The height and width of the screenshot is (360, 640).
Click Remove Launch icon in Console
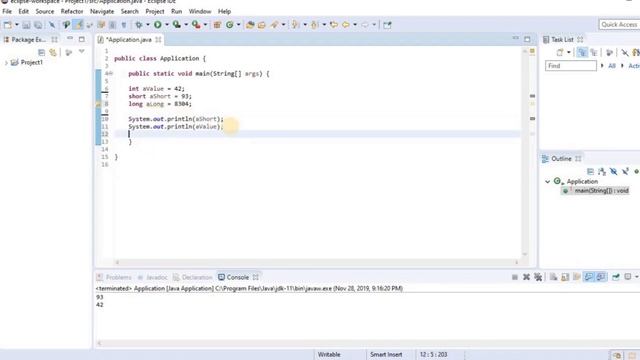527,277
